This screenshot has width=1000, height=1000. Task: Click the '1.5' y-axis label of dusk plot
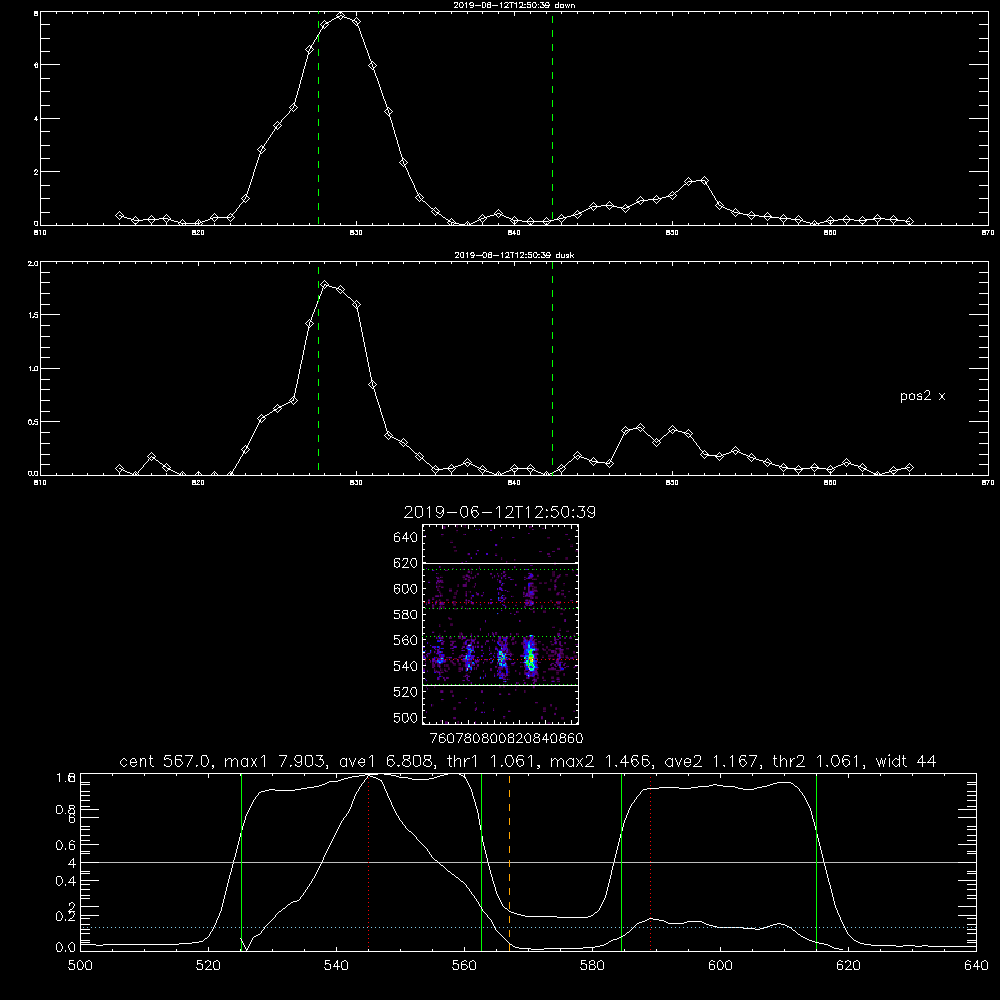tap(33, 315)
